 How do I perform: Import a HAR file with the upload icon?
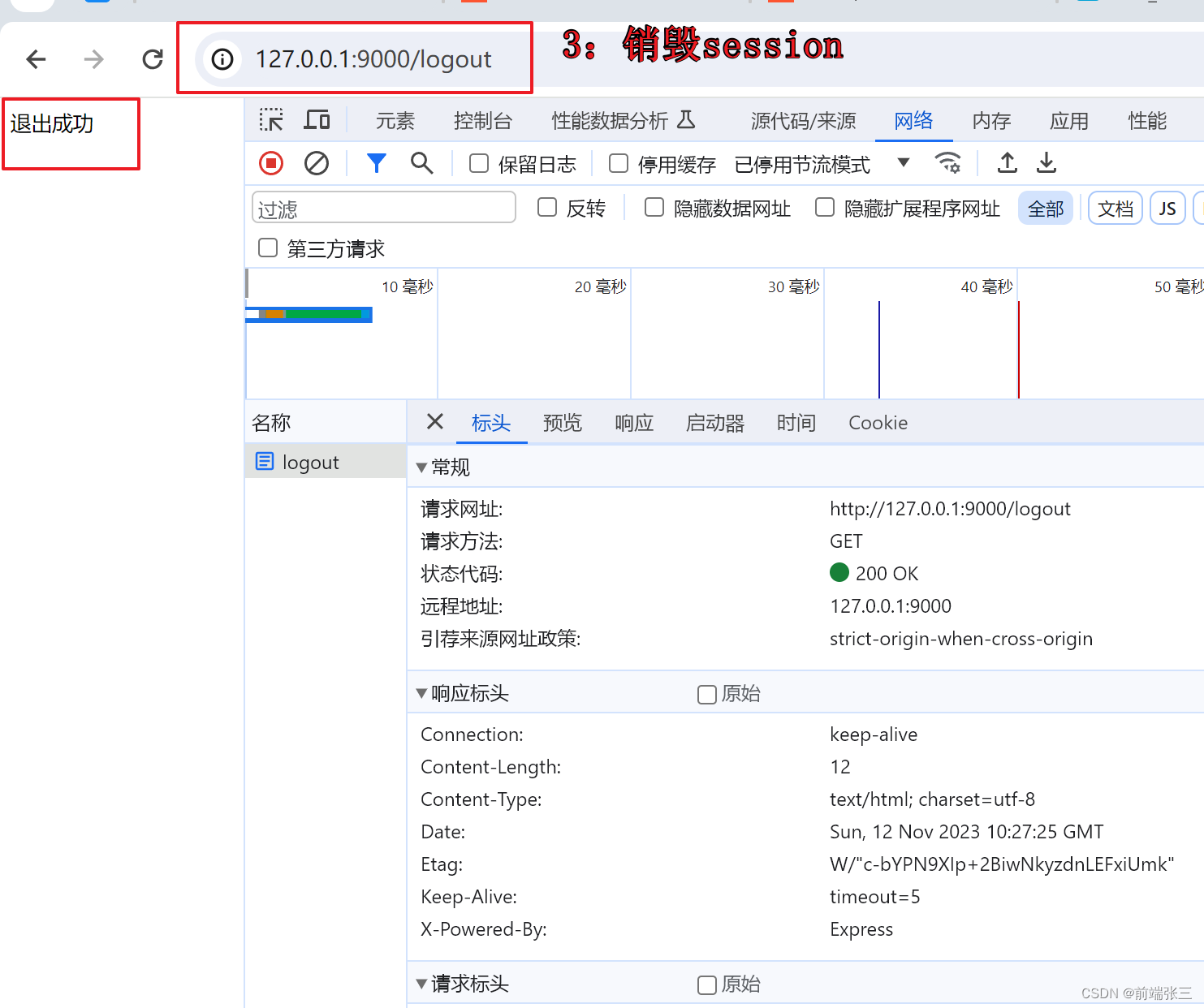(1007, 163)
